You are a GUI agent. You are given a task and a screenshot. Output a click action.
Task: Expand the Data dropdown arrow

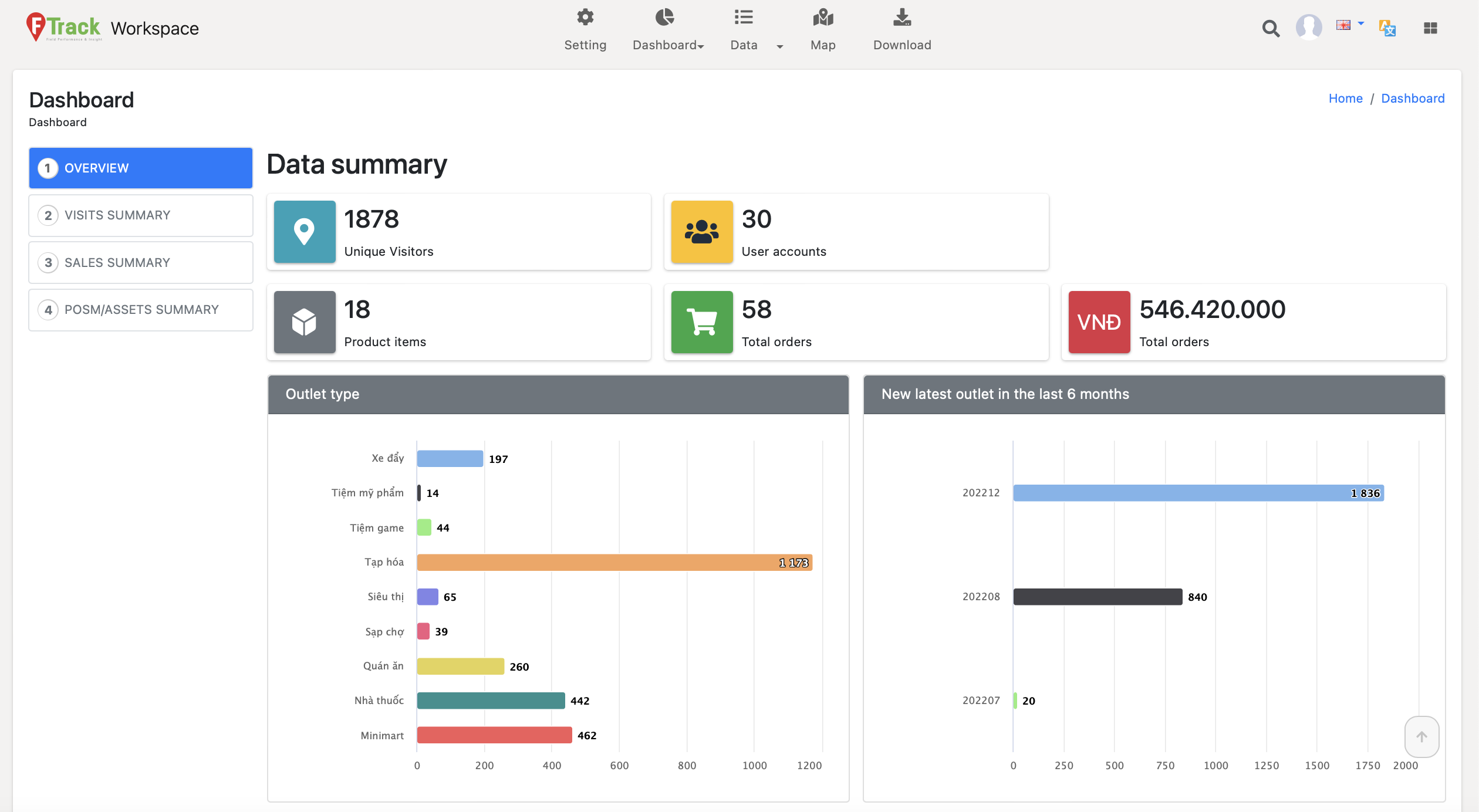(779, 46)
